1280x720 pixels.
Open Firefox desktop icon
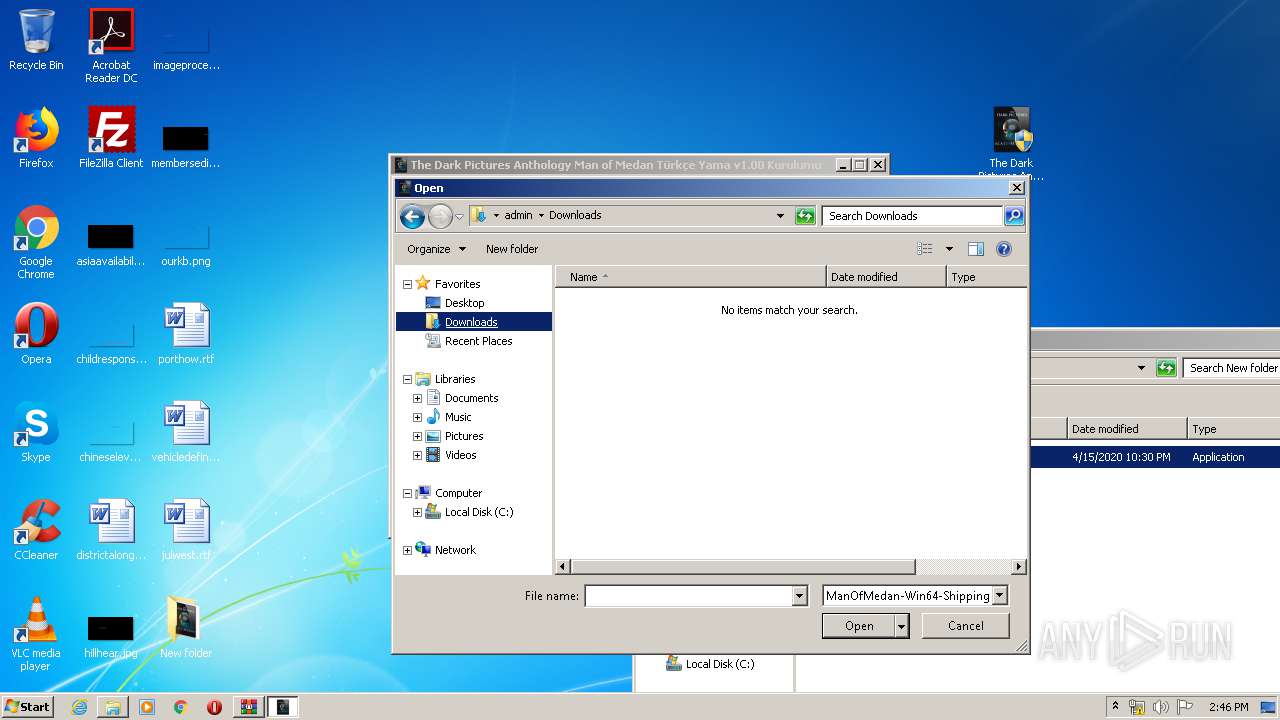coord(36,138)
